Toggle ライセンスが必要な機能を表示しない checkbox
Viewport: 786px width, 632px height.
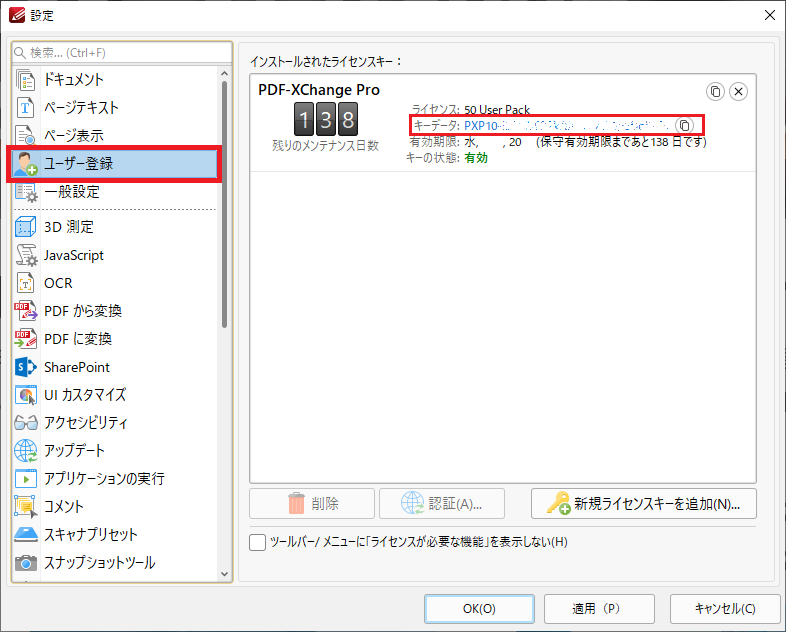point(257,542)
